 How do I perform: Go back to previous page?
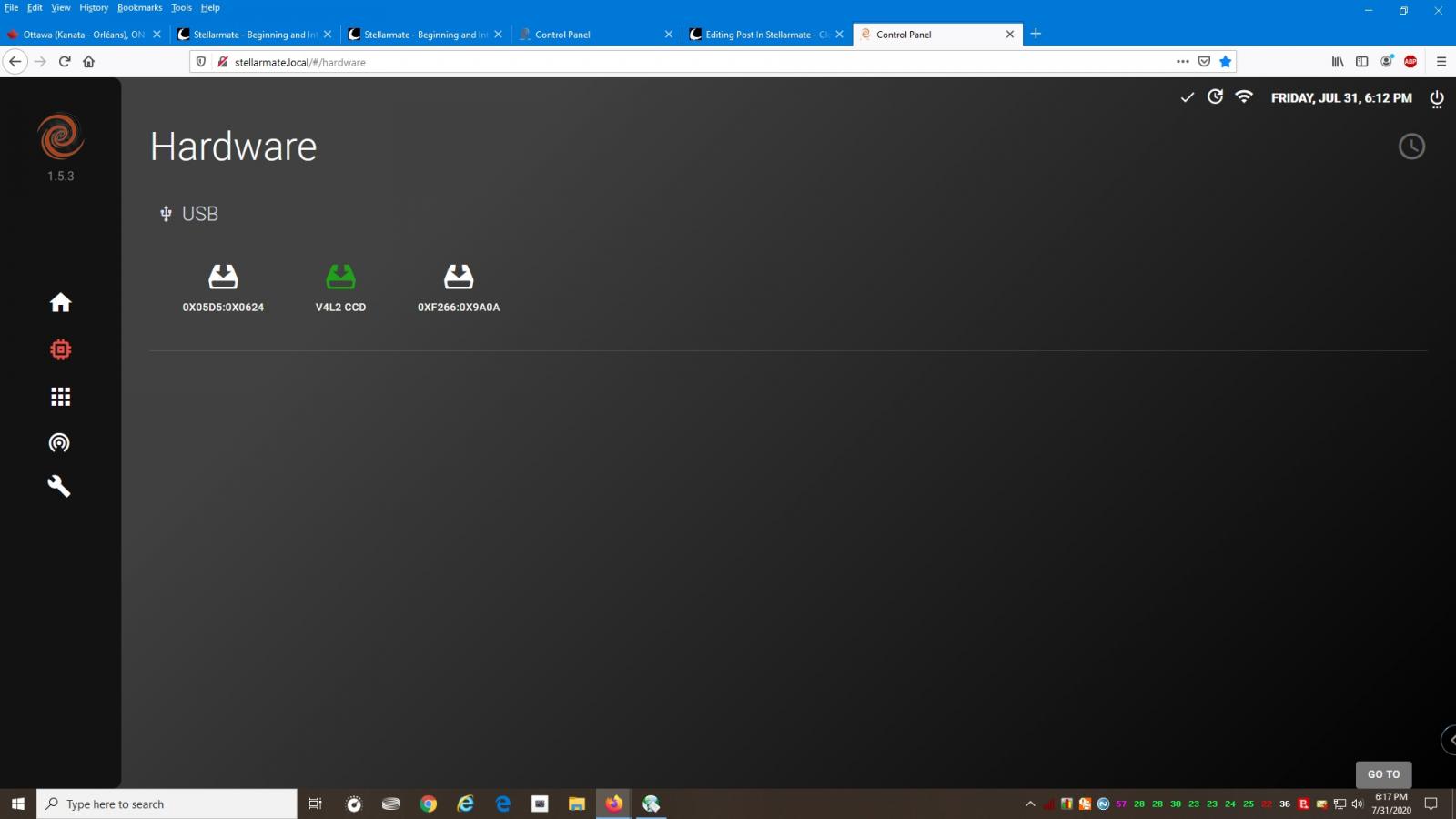(15, 62)
